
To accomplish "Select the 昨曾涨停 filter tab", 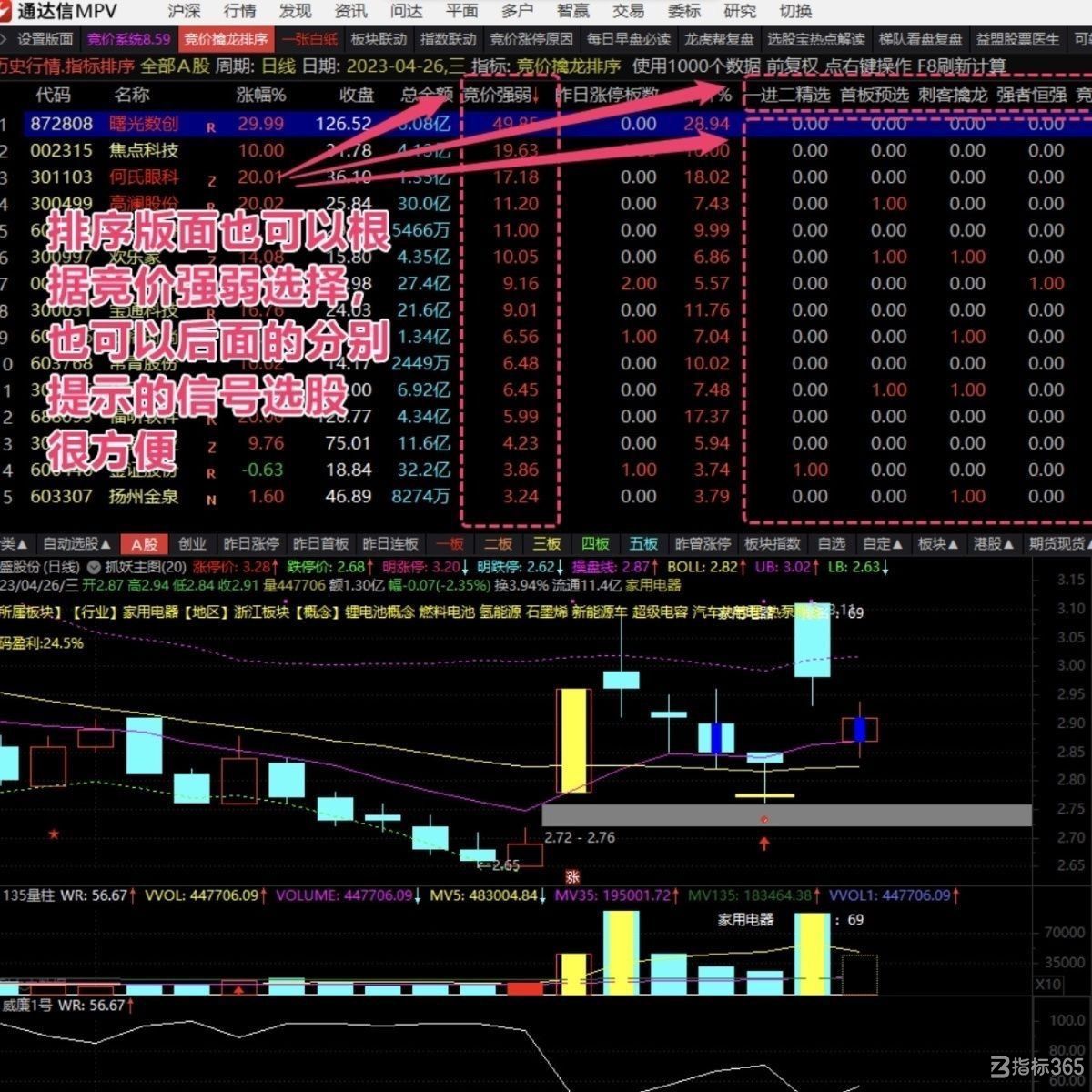I will point(703,544).
